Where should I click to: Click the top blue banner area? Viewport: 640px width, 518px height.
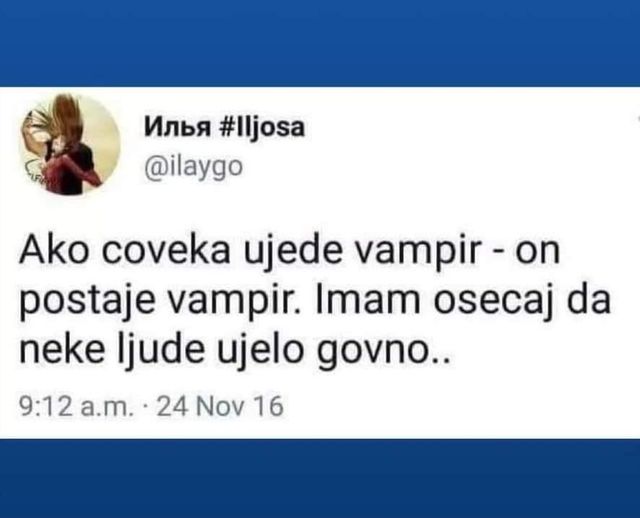(320, 43)
